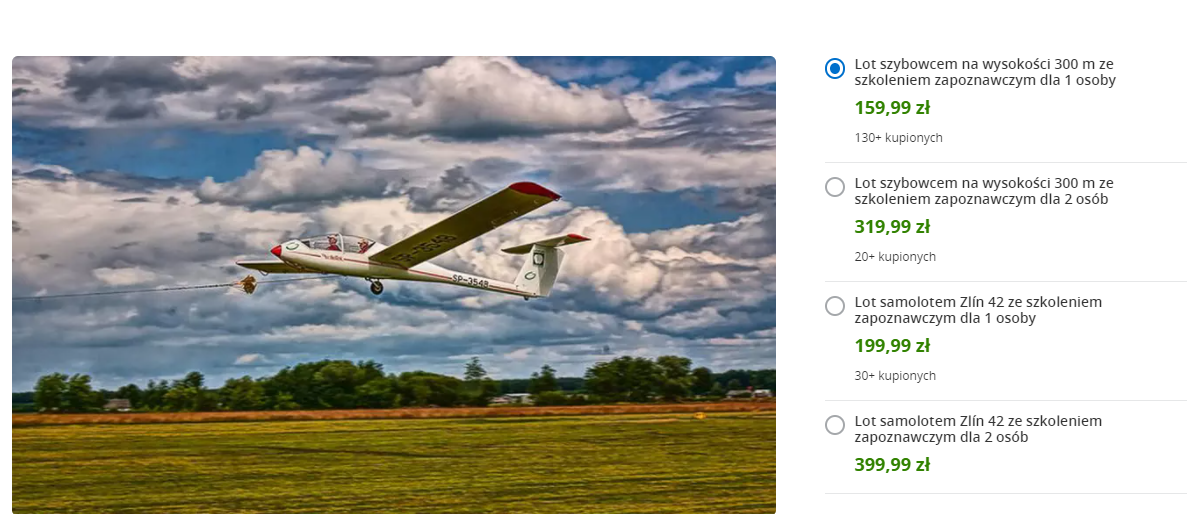
Task: Click the glider's tail fin logo
Action: tap(538, 258)
